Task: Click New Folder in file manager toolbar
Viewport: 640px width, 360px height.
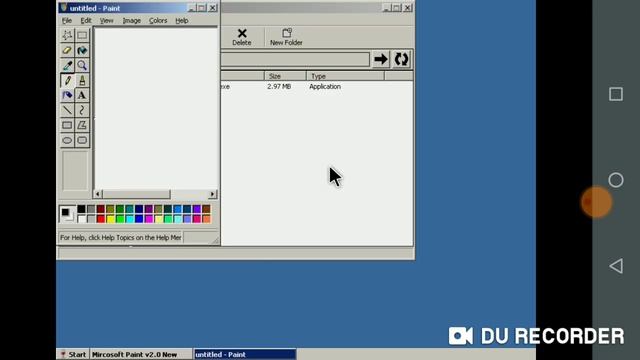Action: click(286, 37)
